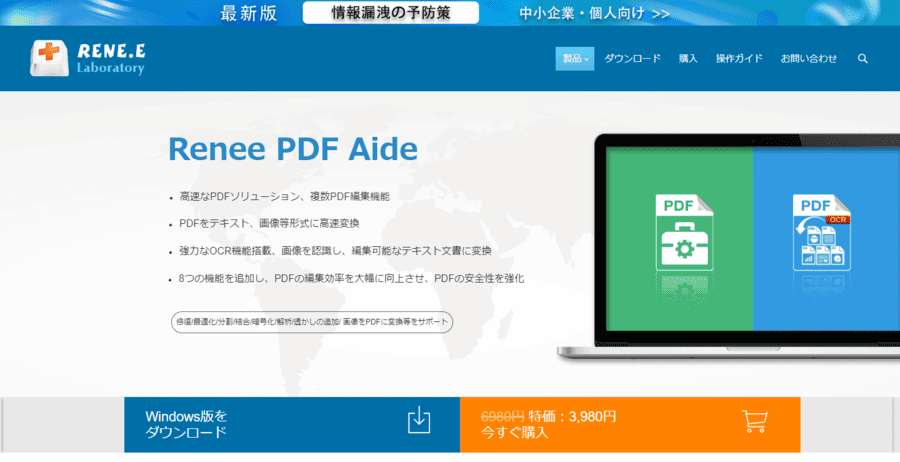
Task: Click the 高速なPDFソリューション bullet text
Action: coord(285,196)
